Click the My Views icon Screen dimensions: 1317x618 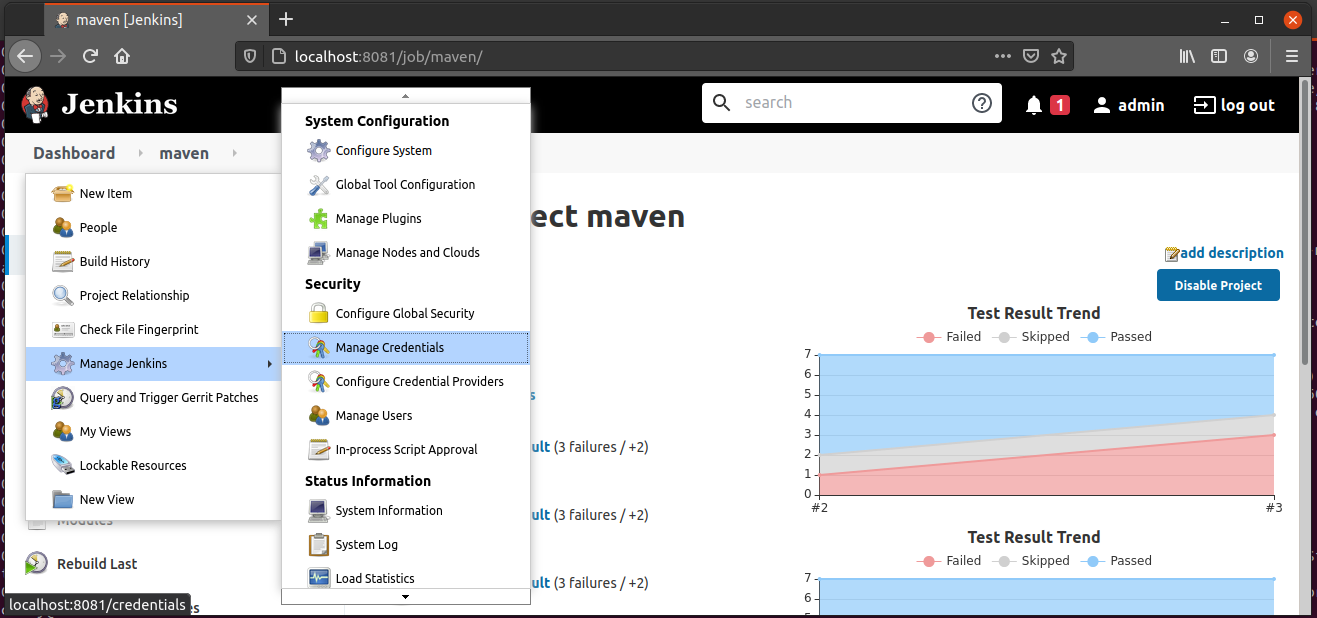coord(63,431)
